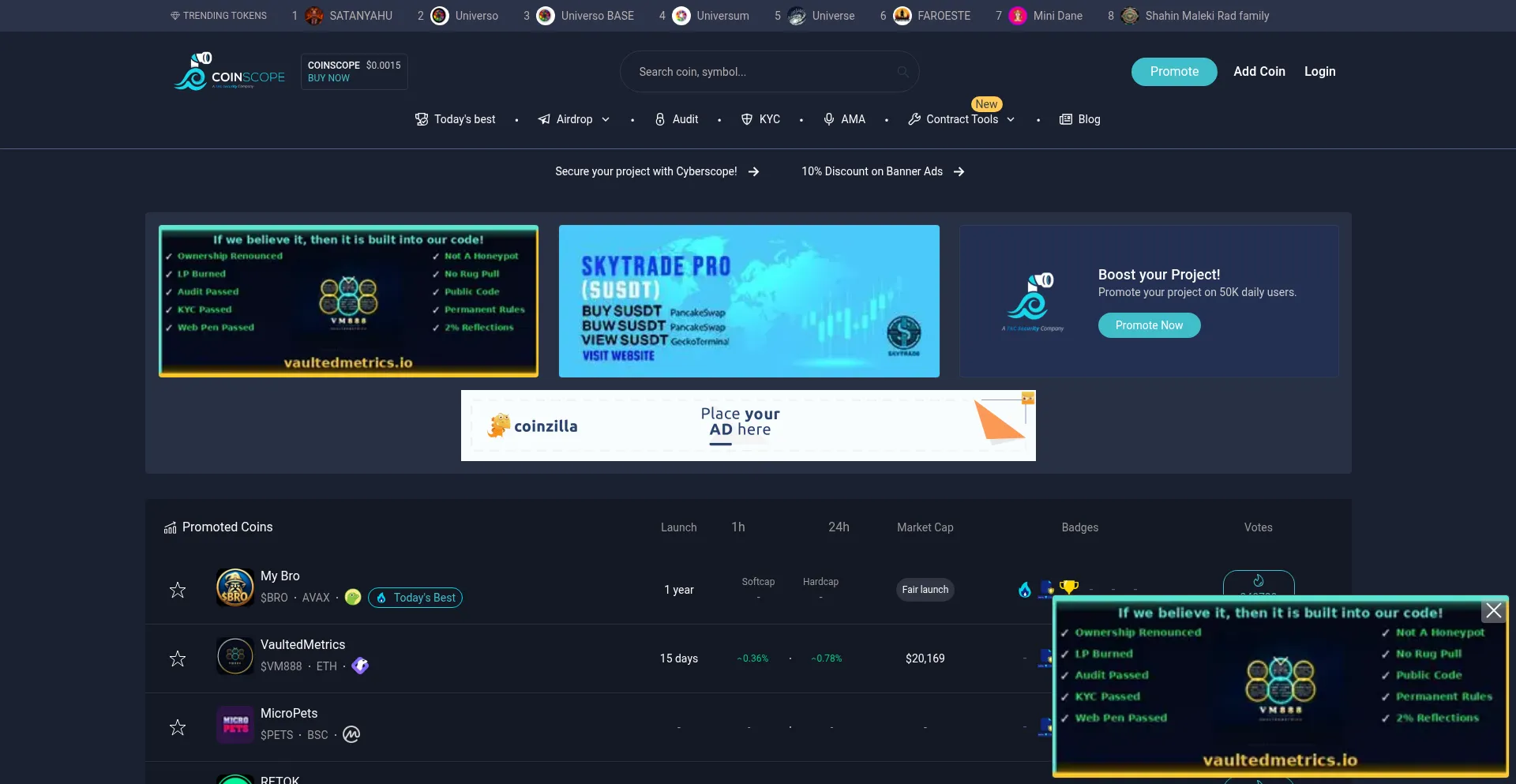Open Shahin Maleki Rad family token icon
Viewport: 1516px width, 784px height.
1130,16
